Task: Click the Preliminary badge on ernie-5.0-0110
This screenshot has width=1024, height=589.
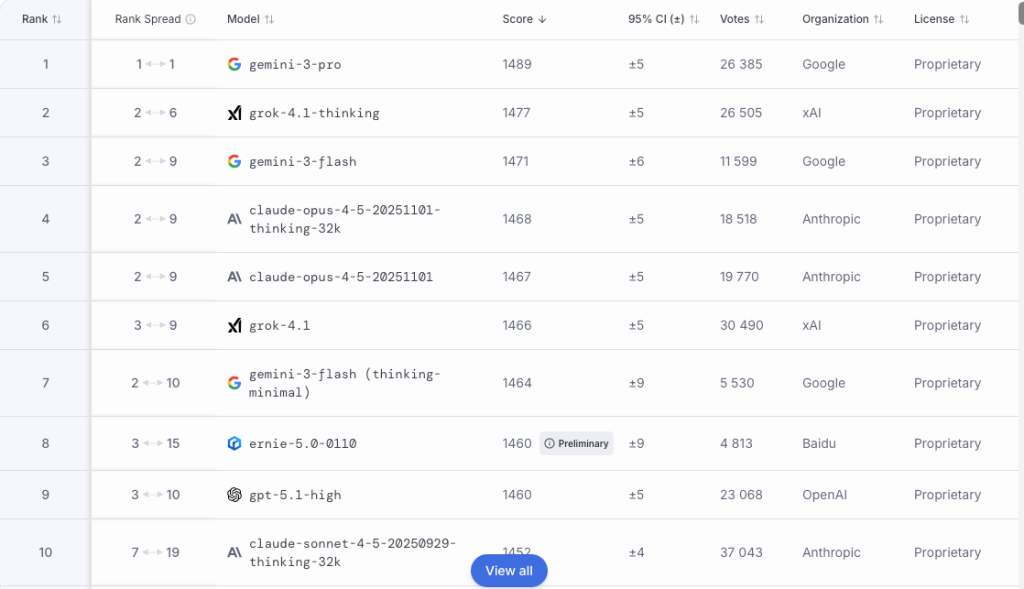Action: coord(577,443)
